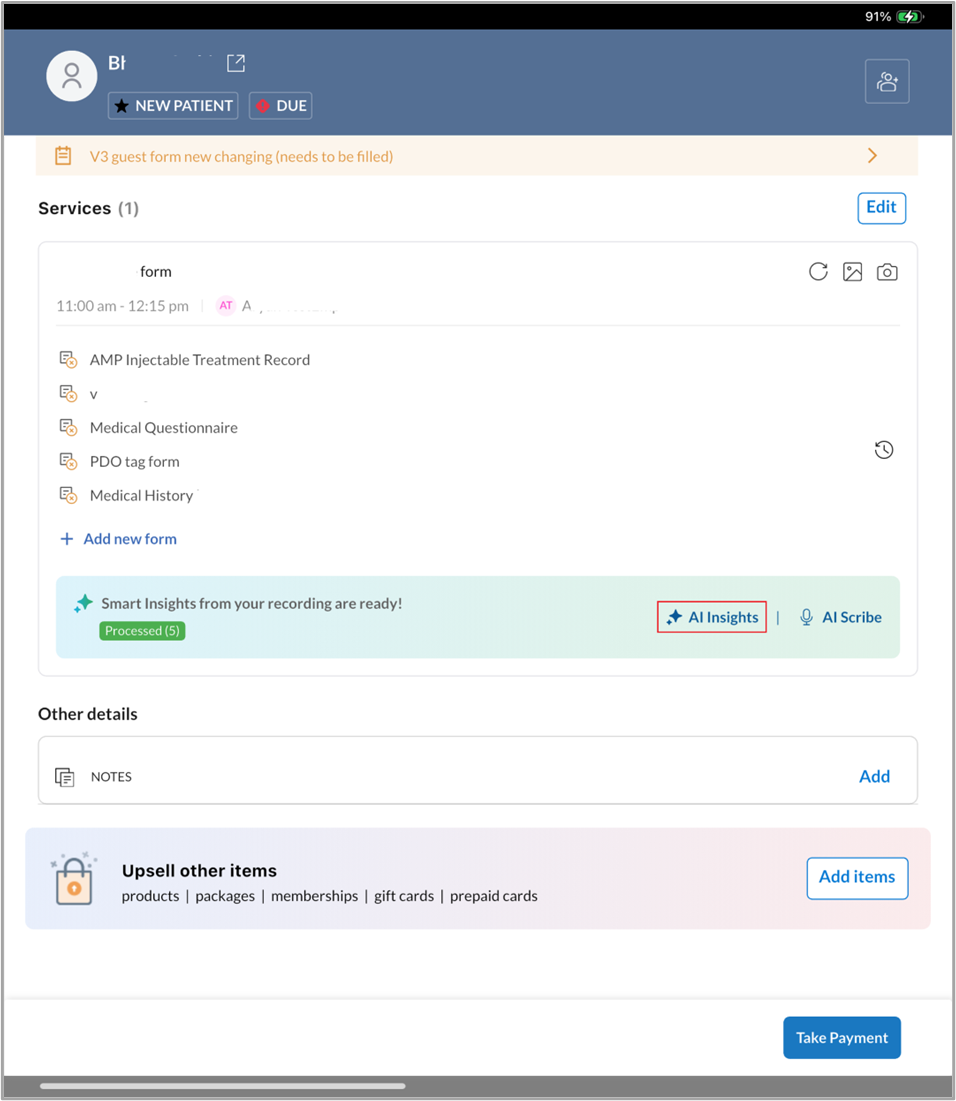Open the image gallery icon
This screenshot has height=1101, width=956.
[852, 272]
